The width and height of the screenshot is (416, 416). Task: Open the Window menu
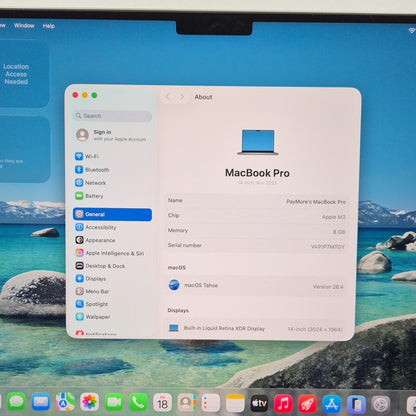click(x=24, y=25)
